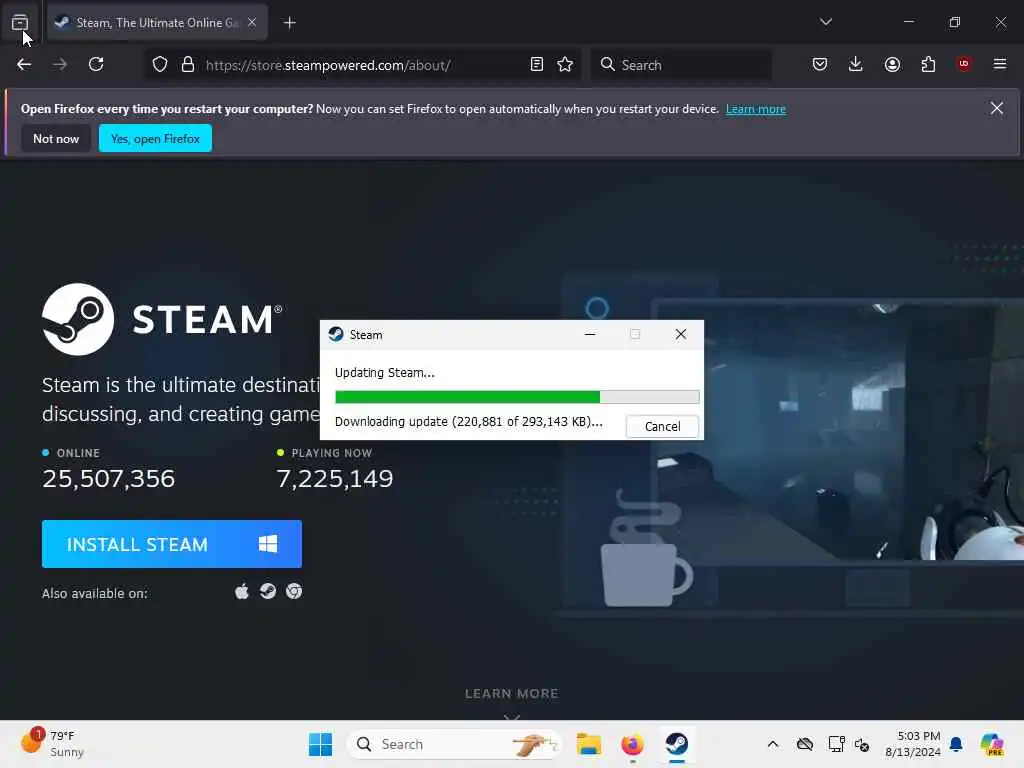Open Steam from the taskbar
Image resolution: width=1024 pixels, height=768 pixels.
coord(677,744)
